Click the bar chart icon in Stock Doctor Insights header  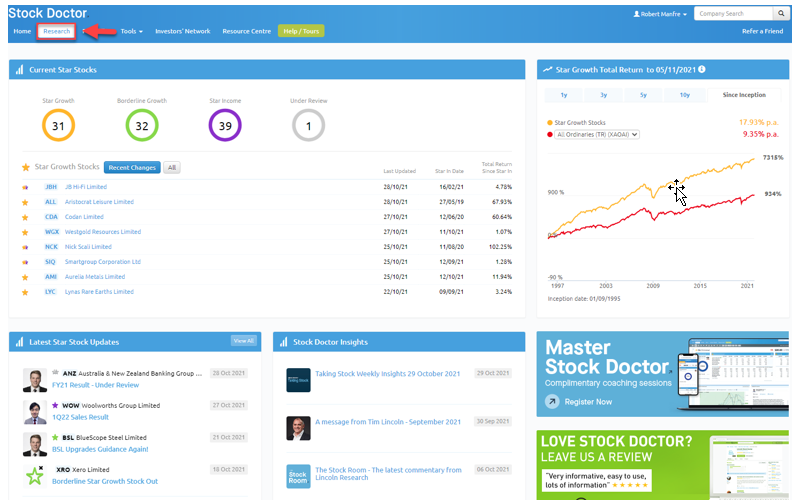[x=283, y=342]
